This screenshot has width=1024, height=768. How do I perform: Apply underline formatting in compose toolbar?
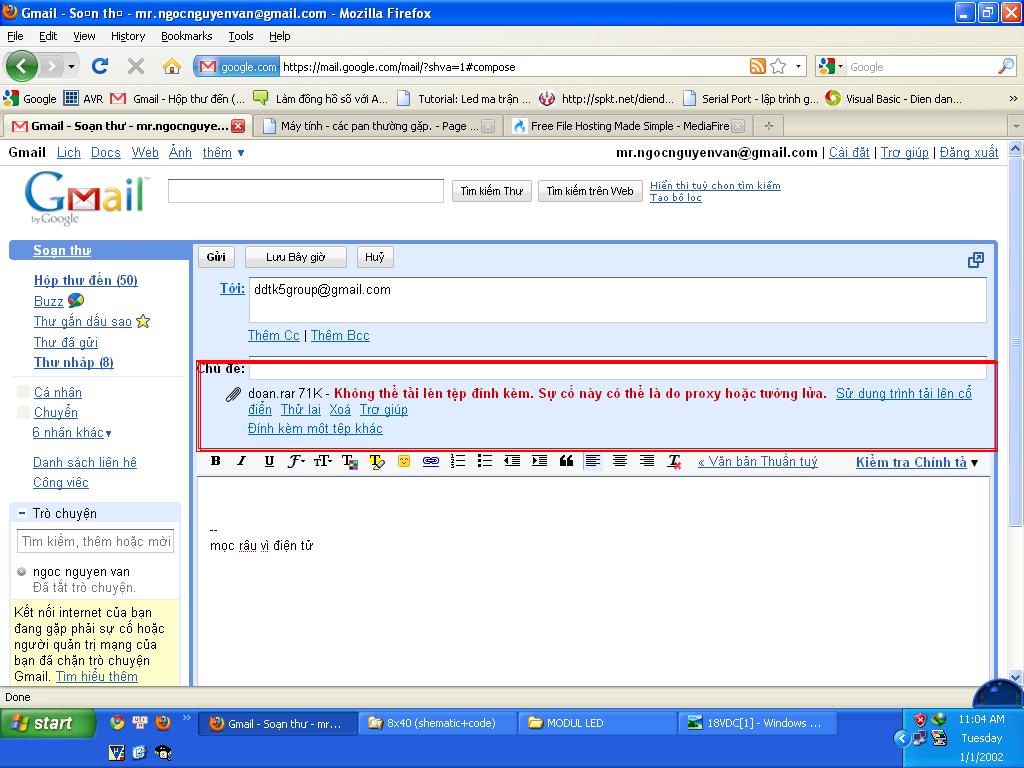tap(269, 461)
